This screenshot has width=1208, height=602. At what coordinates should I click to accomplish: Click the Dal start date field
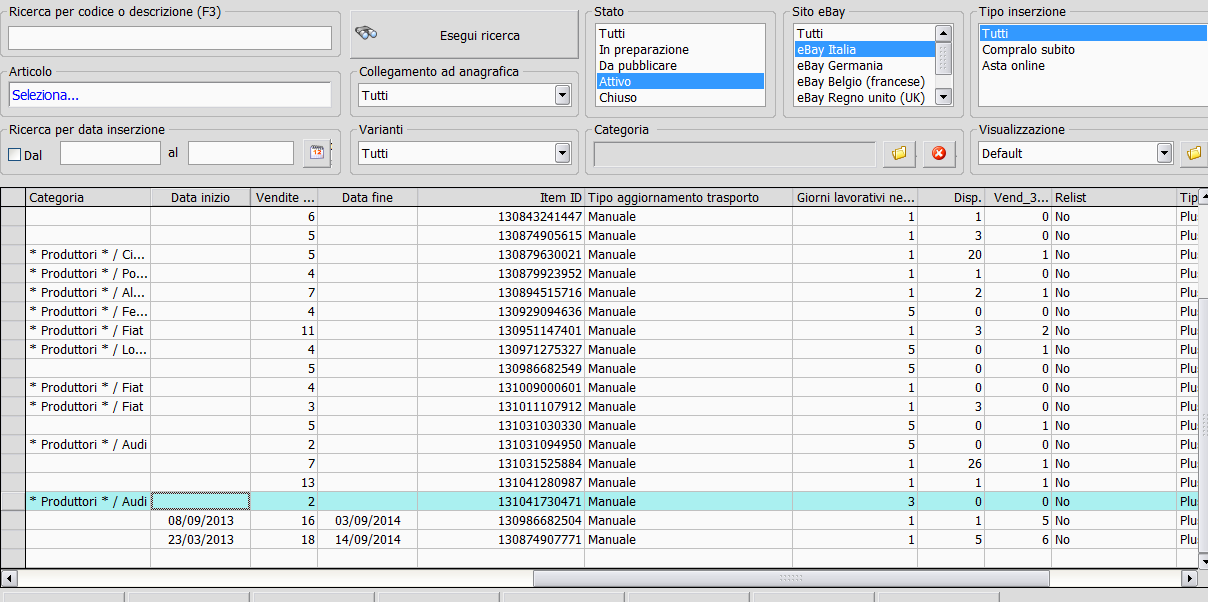click(x=110, y=153)
